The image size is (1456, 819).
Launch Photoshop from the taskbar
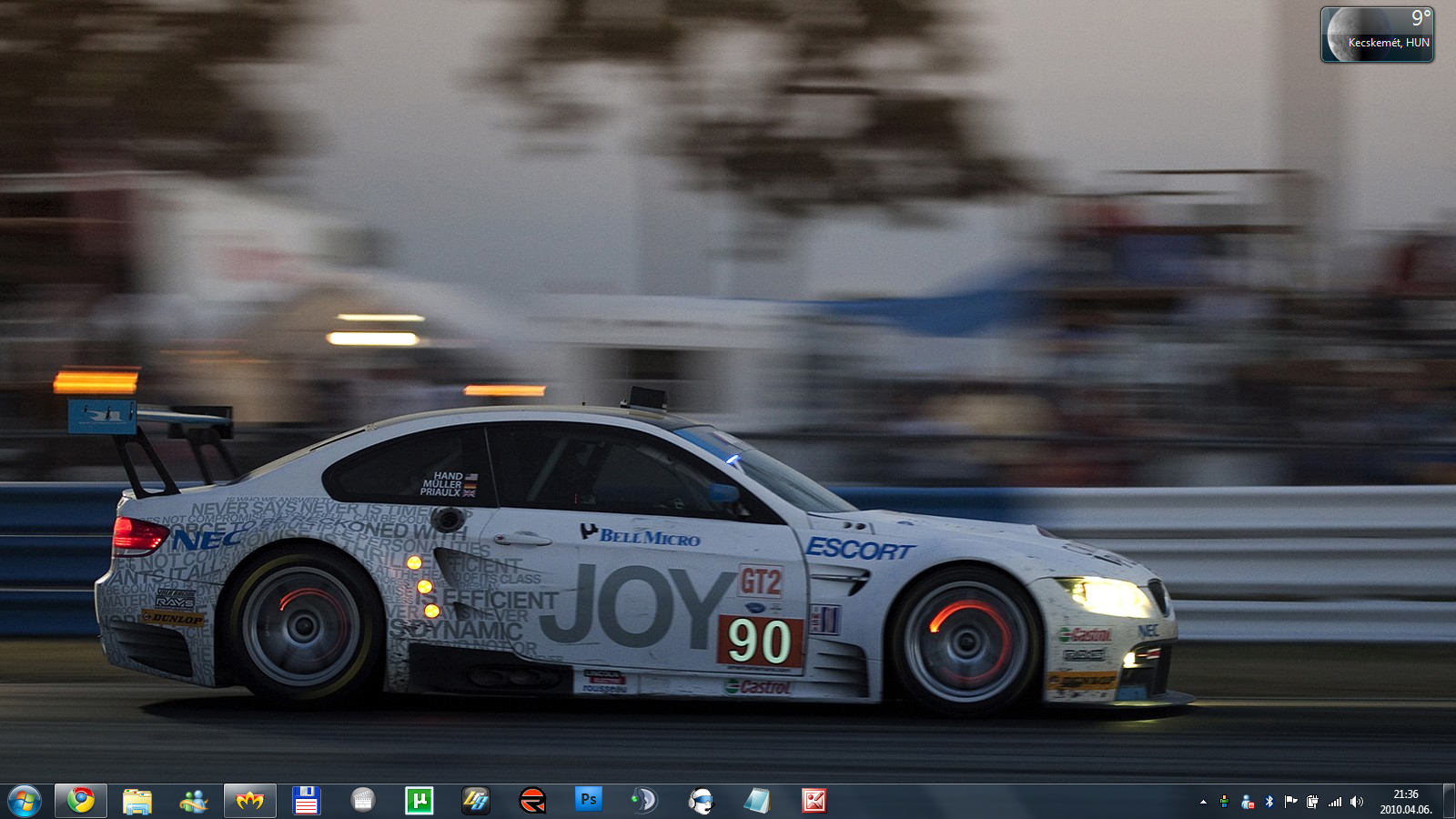[x=589, y=801]
